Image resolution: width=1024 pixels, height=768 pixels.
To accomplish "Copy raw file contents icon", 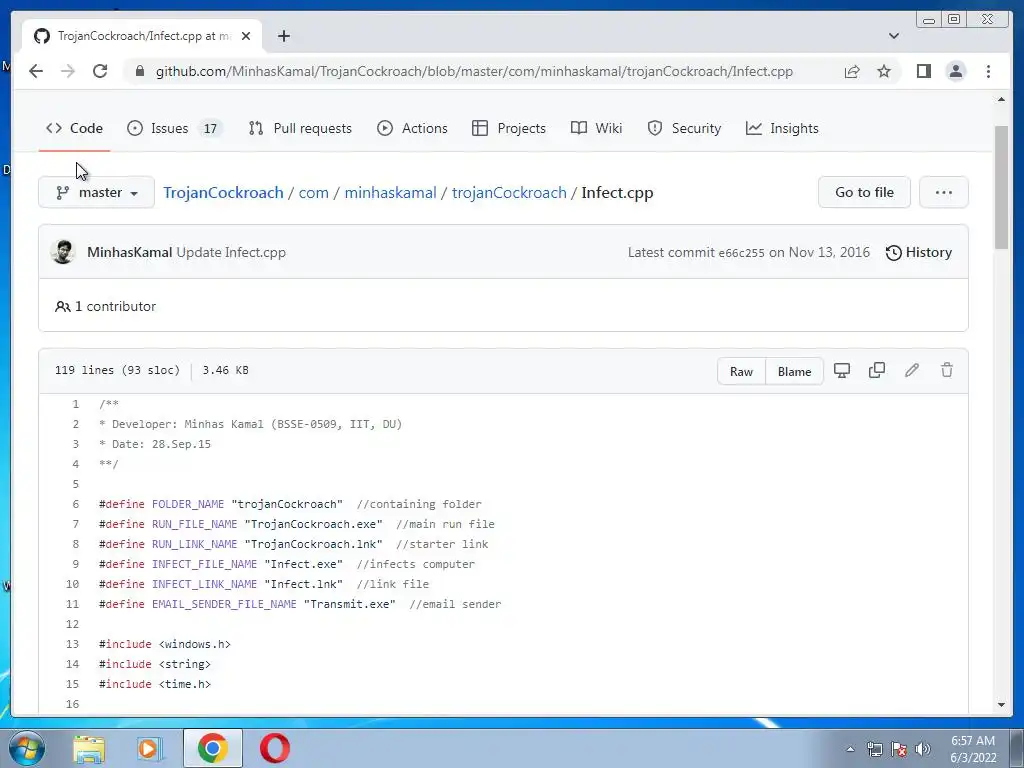I will point(876,370).
